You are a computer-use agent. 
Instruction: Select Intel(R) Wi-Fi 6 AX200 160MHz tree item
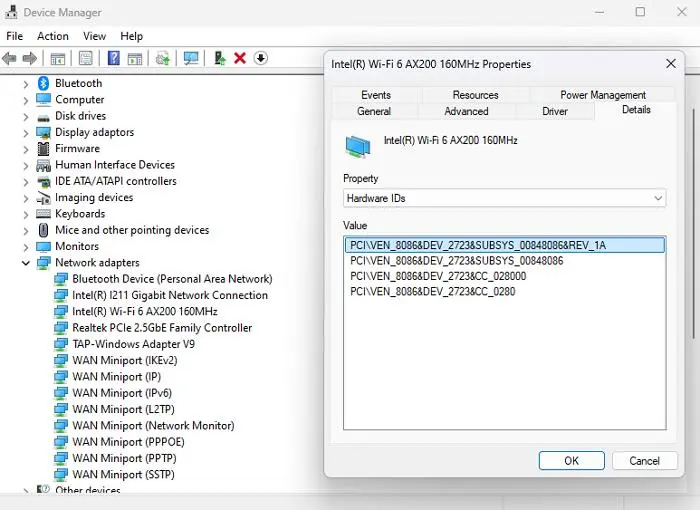point(145,311)
